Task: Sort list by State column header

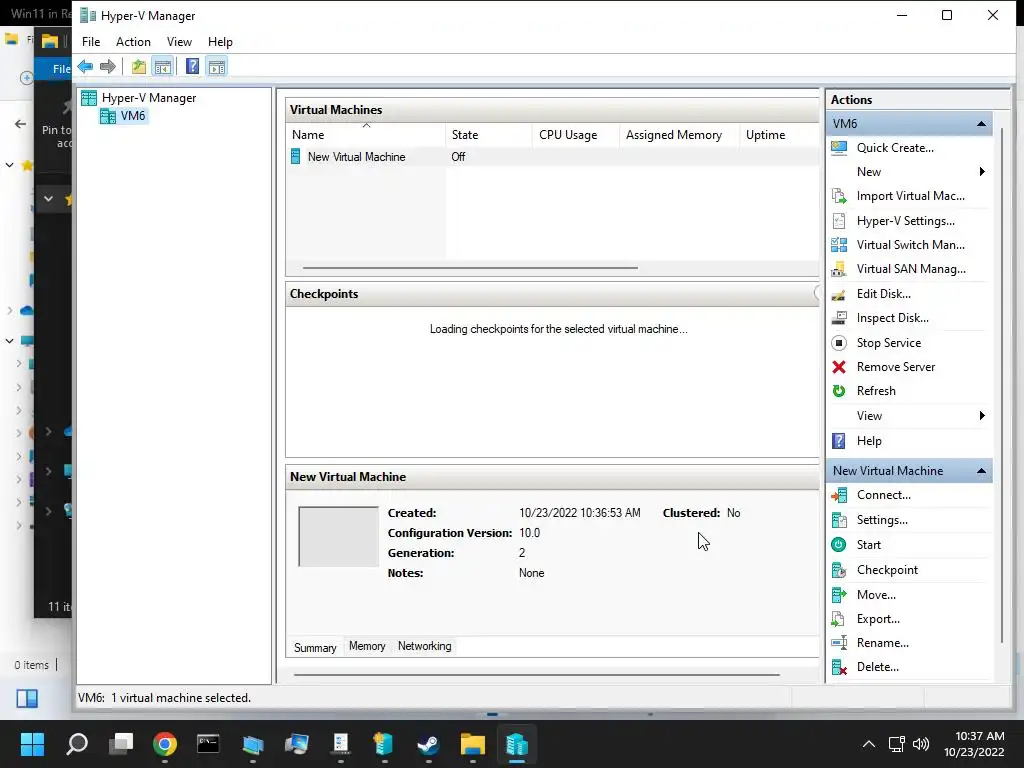Action: [488, 135]
